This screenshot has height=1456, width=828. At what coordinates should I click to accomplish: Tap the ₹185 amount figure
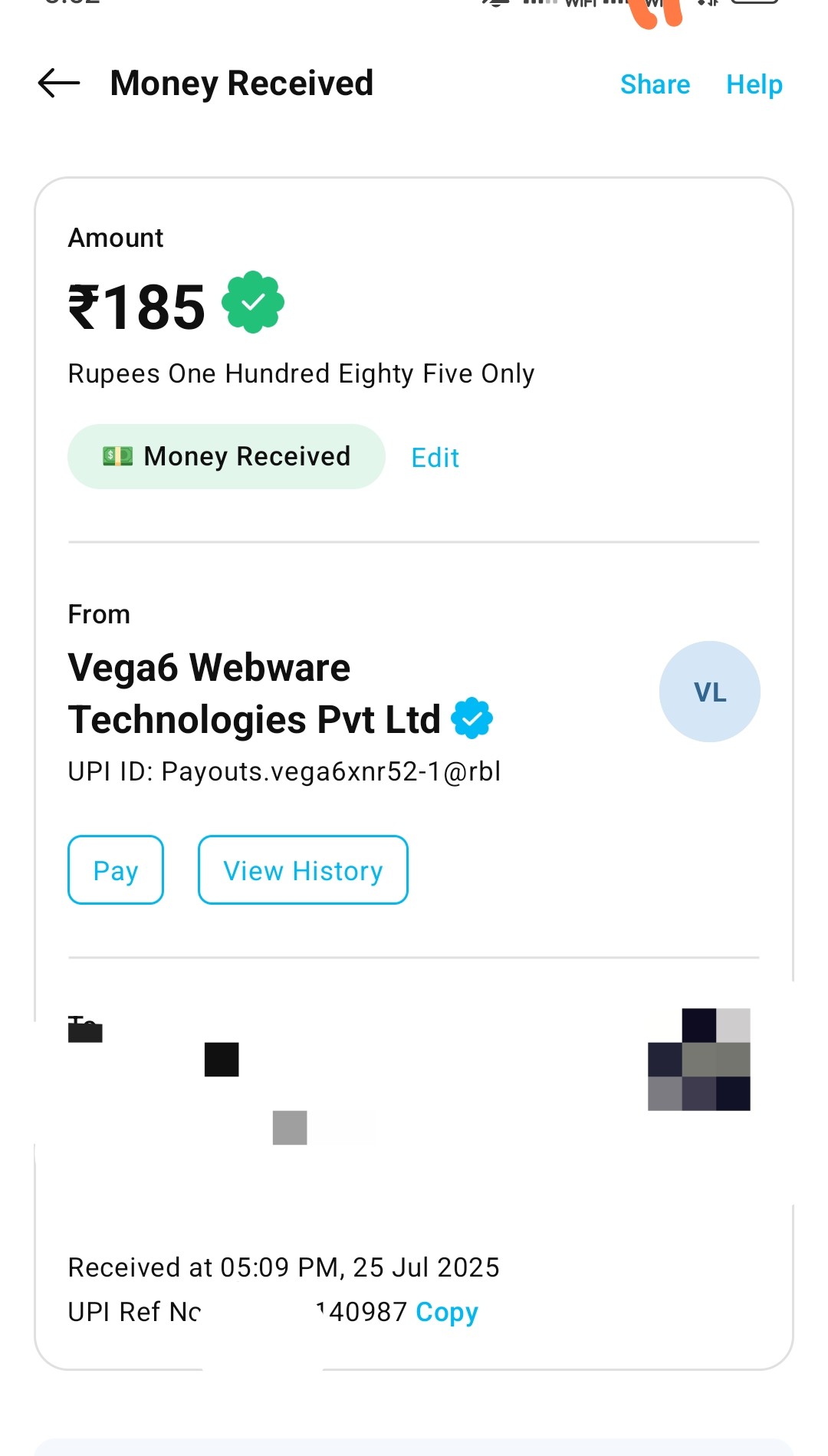(x=137, y=307)
